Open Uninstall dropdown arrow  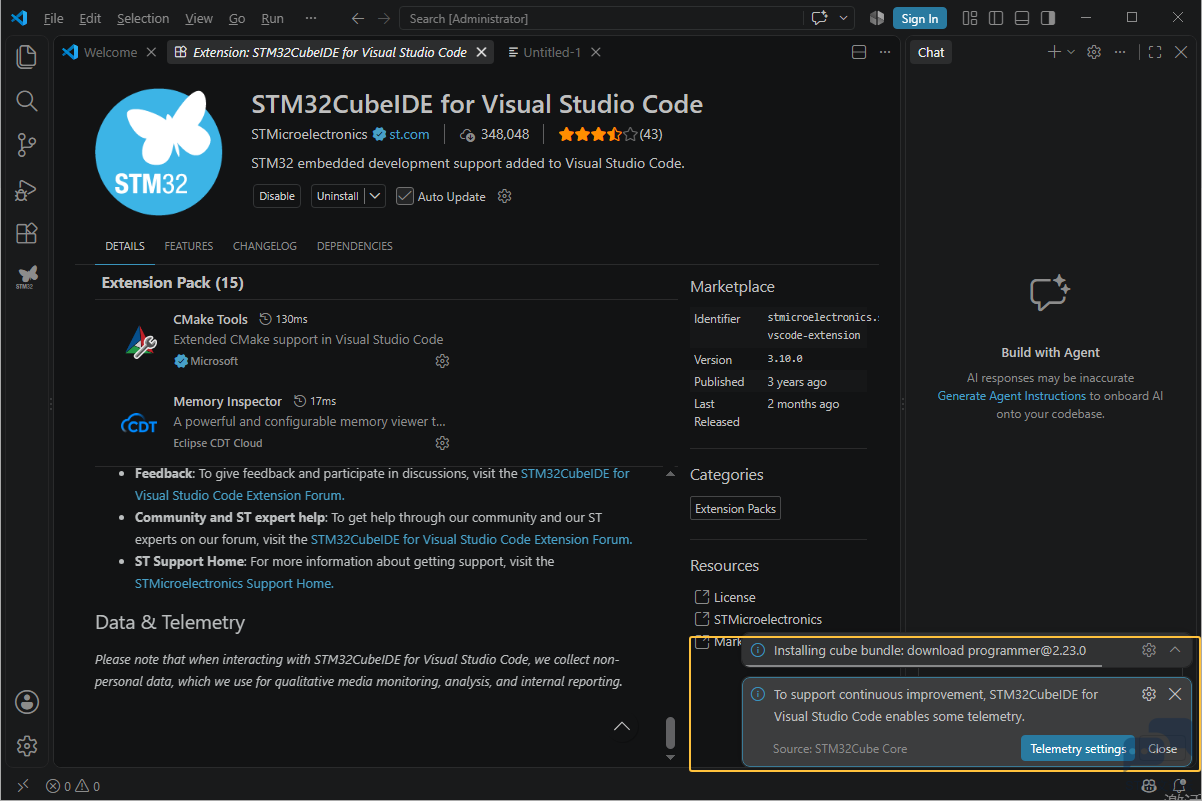(x=375, y=196)
